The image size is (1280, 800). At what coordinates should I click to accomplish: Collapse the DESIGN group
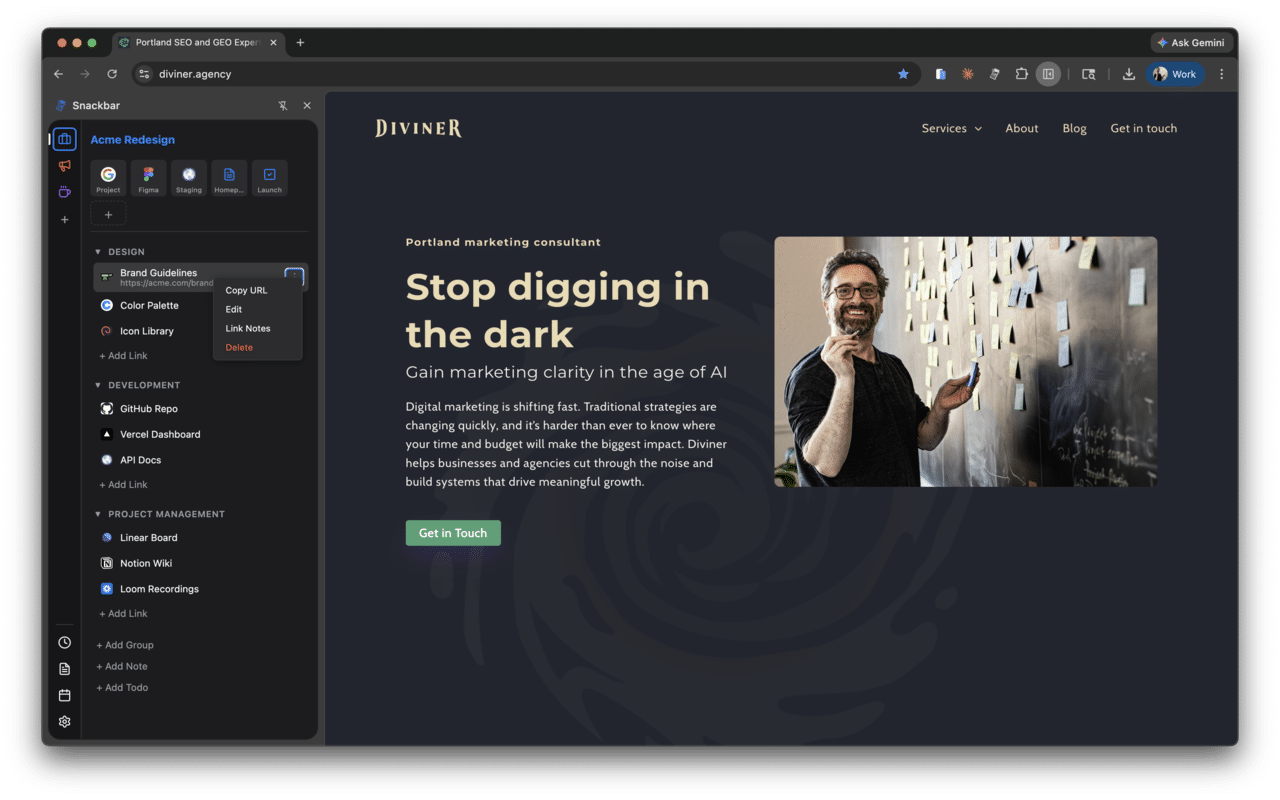[x=96, y=251]
